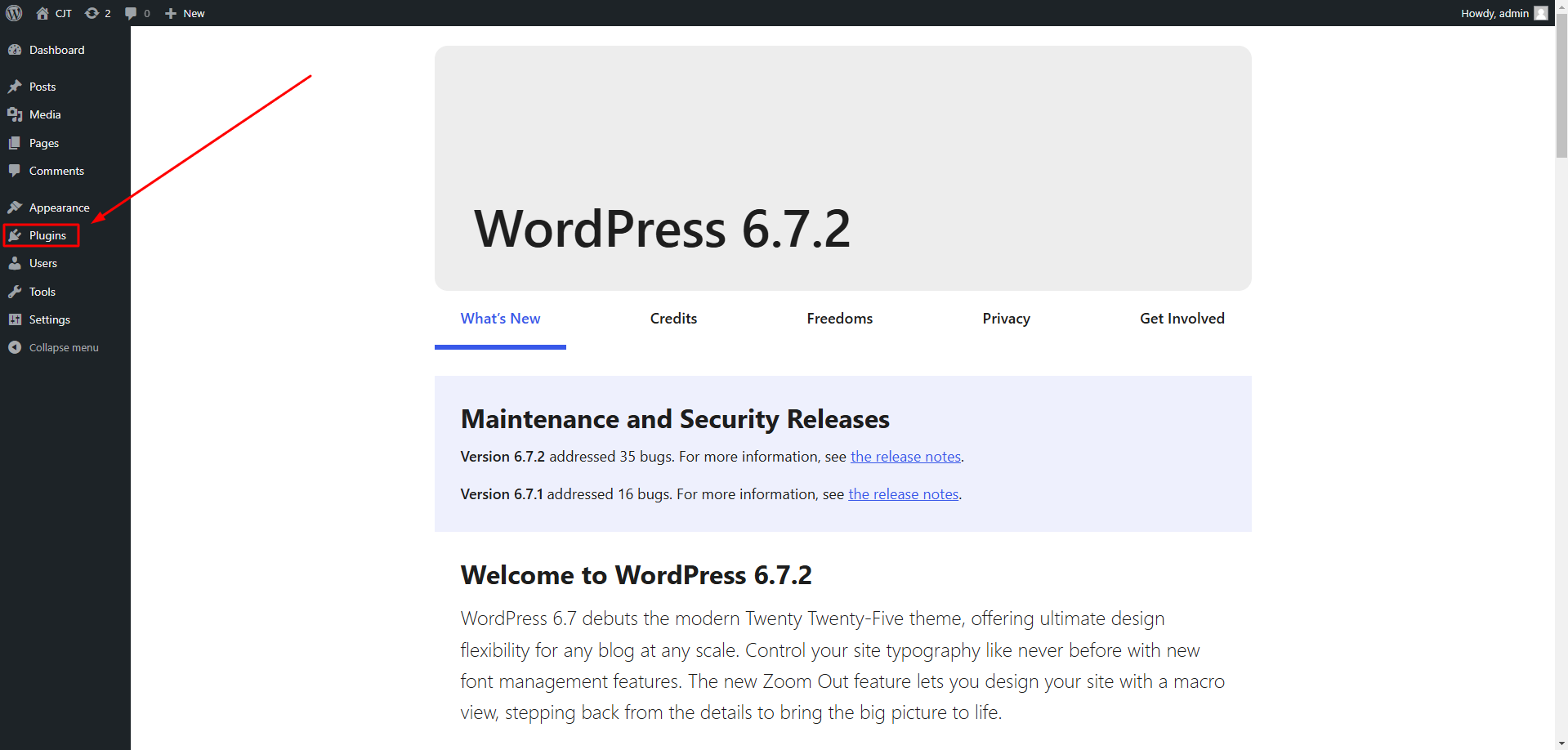
Task: Open the Appearance menu item
Action: click(x=65, y=208)
